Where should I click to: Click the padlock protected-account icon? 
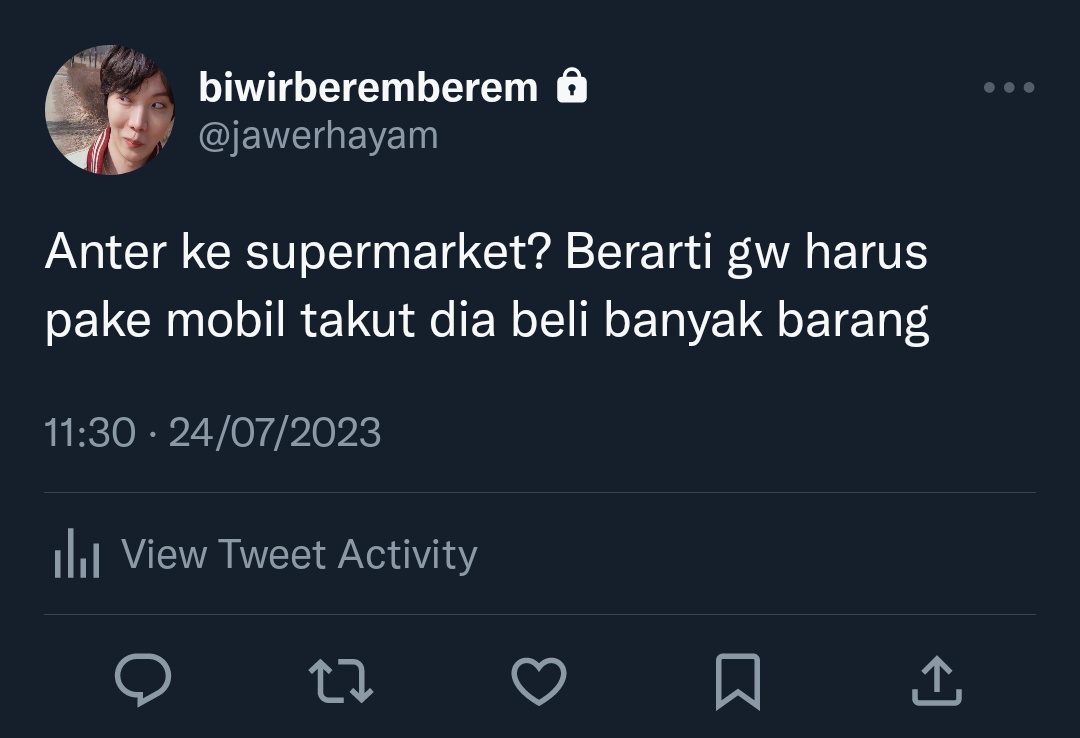572,85
